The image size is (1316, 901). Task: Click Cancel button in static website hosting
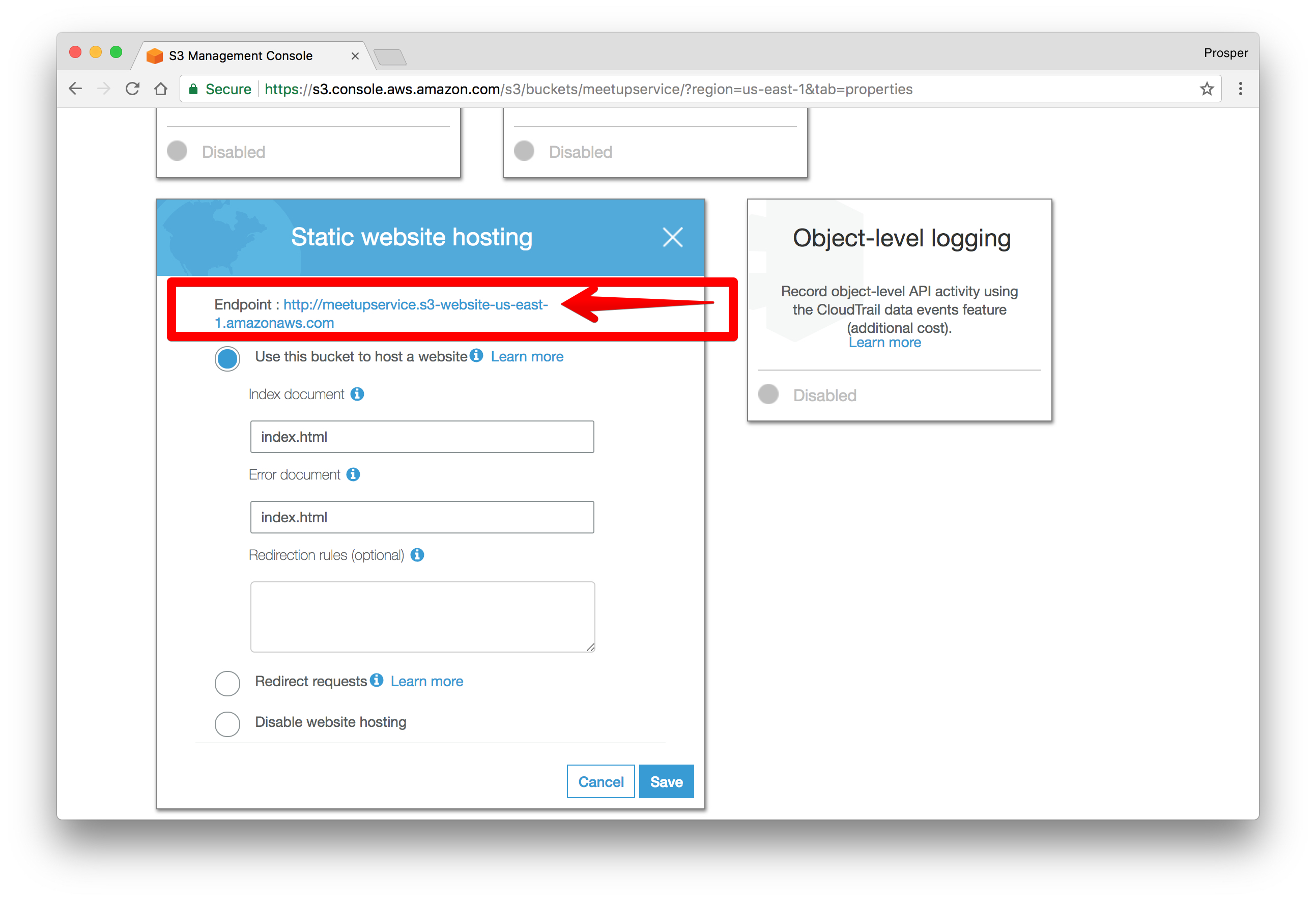coord(601,781)
